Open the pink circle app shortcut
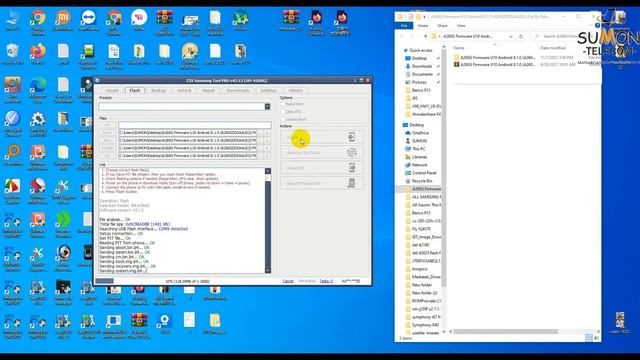The height and width of the screenshot is (360, 640). coord(139,18)
